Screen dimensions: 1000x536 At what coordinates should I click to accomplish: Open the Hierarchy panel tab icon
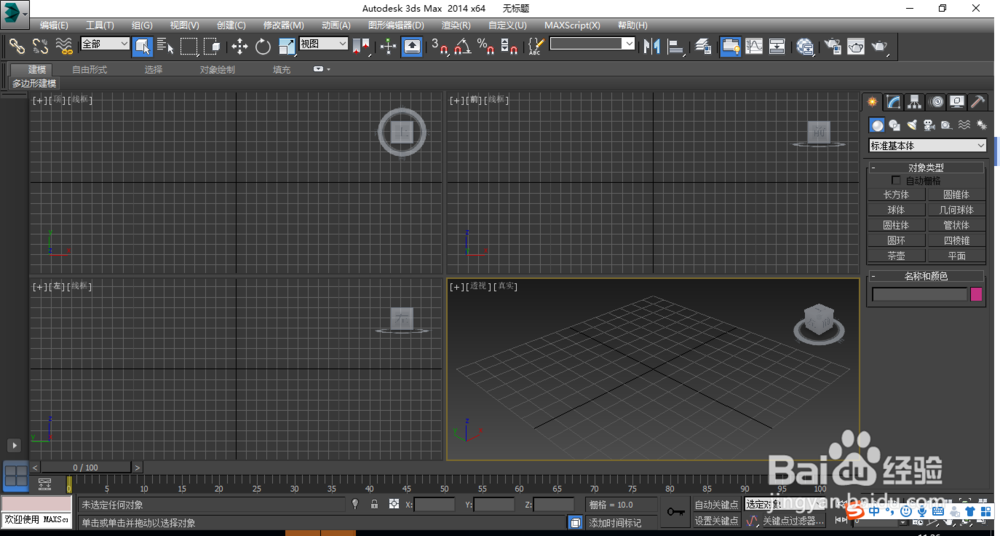click(x=915, y=102)
